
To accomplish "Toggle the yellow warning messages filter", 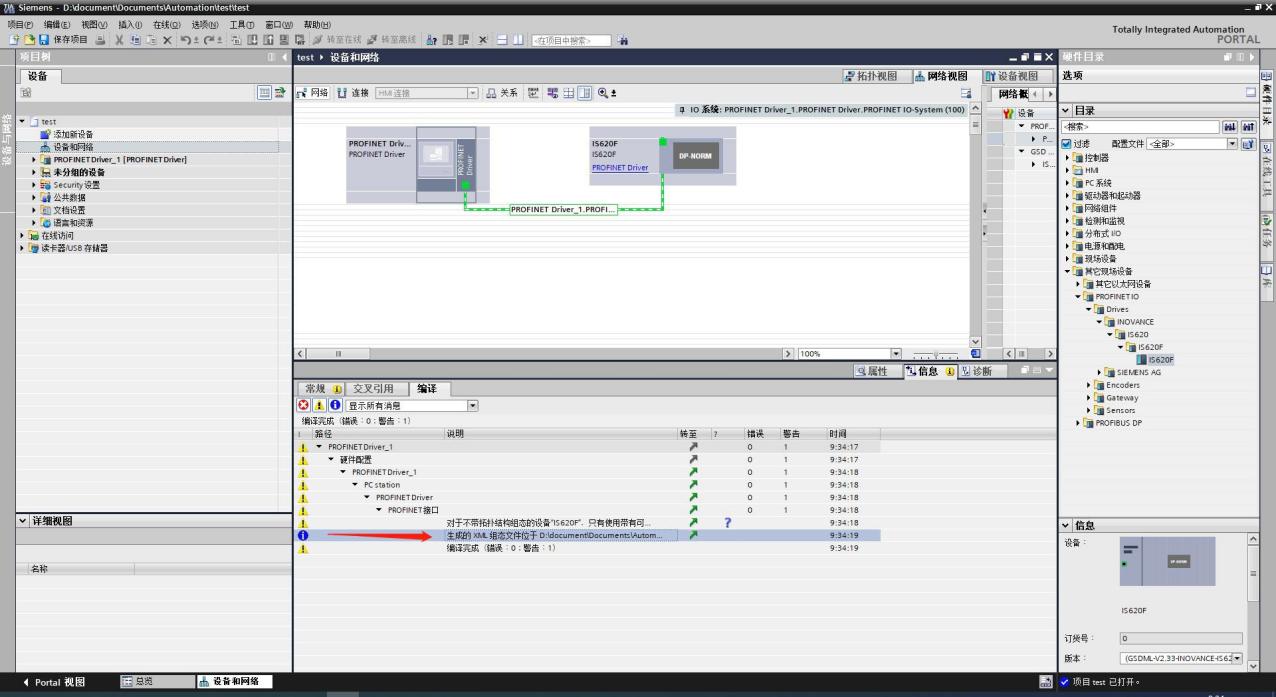I will click(x=319, y=406).
